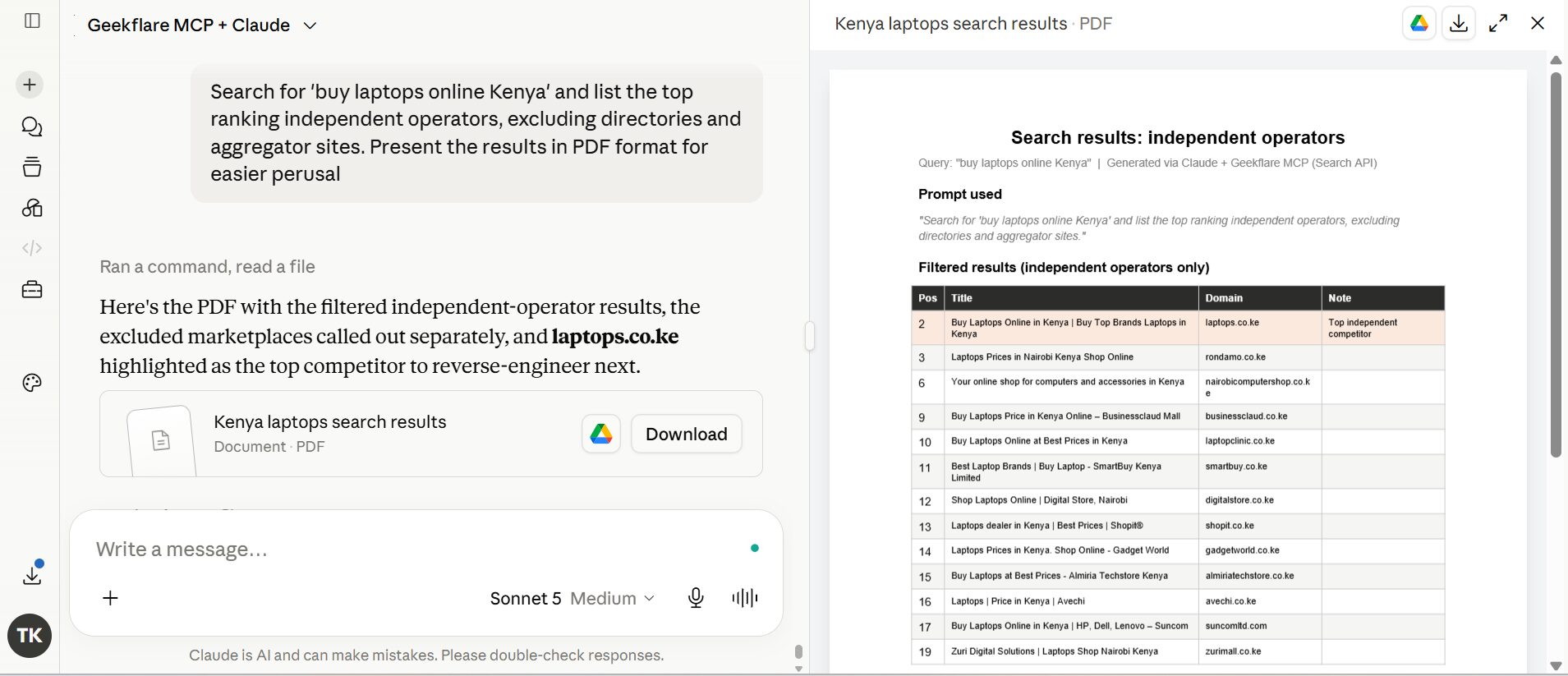Viewport: 1568px width, 676px height.
Task: Download the PDF using header download icon
Action: point(1459,23)
